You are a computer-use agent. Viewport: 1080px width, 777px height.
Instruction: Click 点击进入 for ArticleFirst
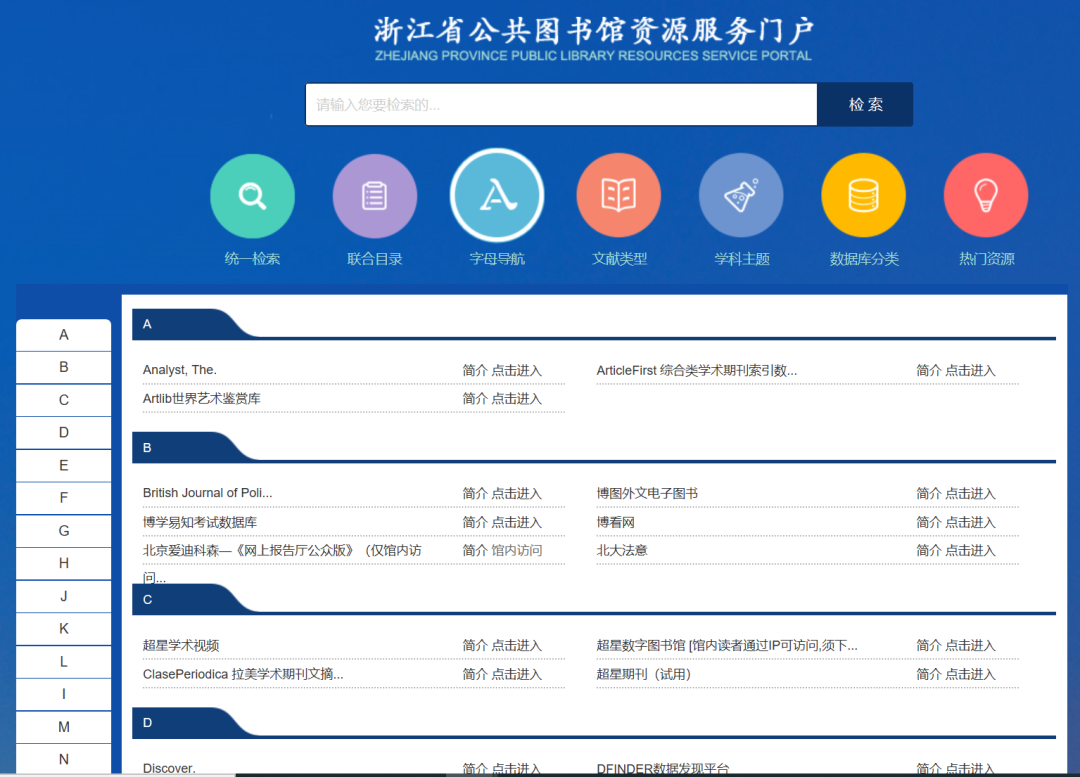point(970,371)
